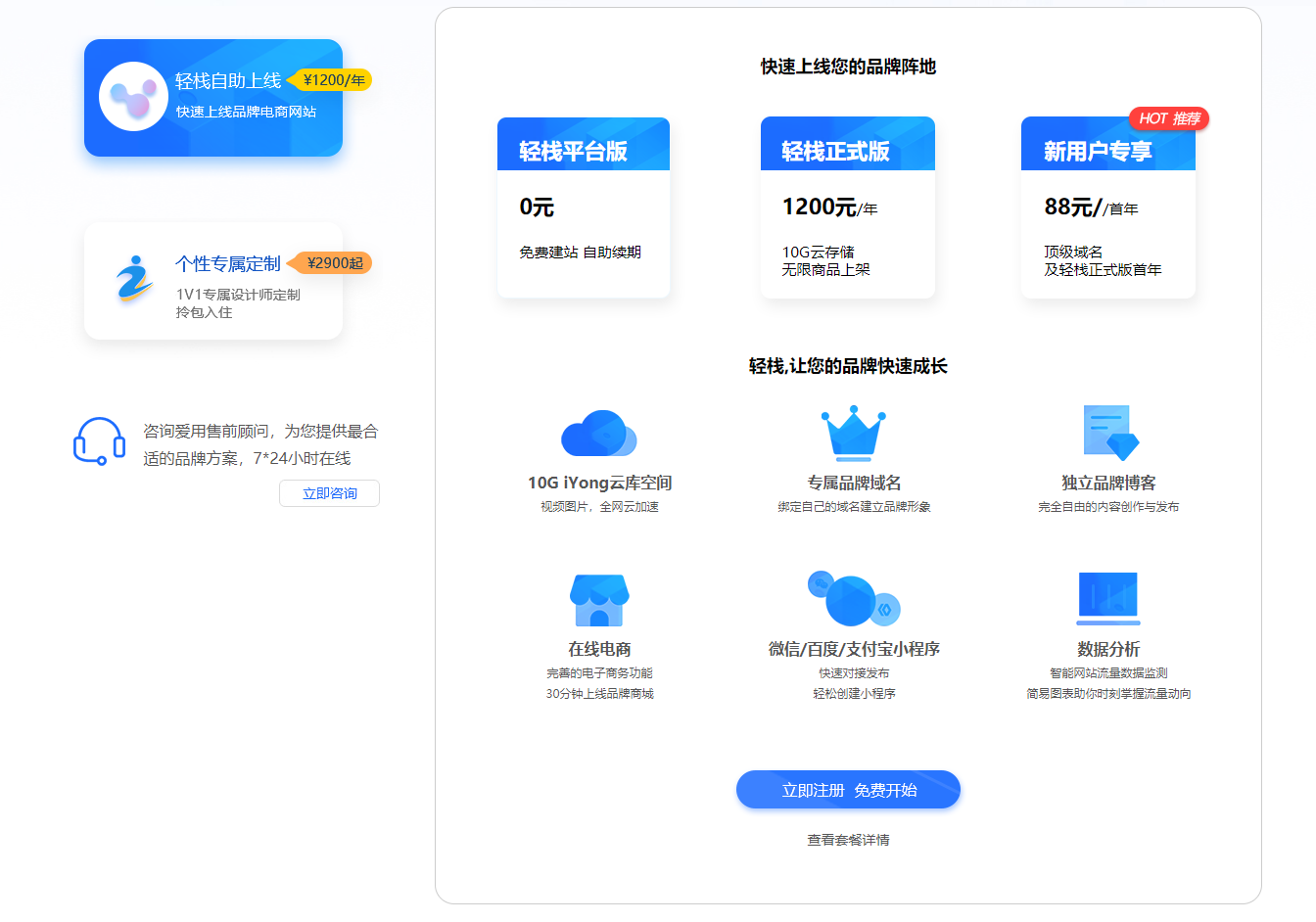Select the 个性专属定制 plan tab

click(x=213, y=281)
